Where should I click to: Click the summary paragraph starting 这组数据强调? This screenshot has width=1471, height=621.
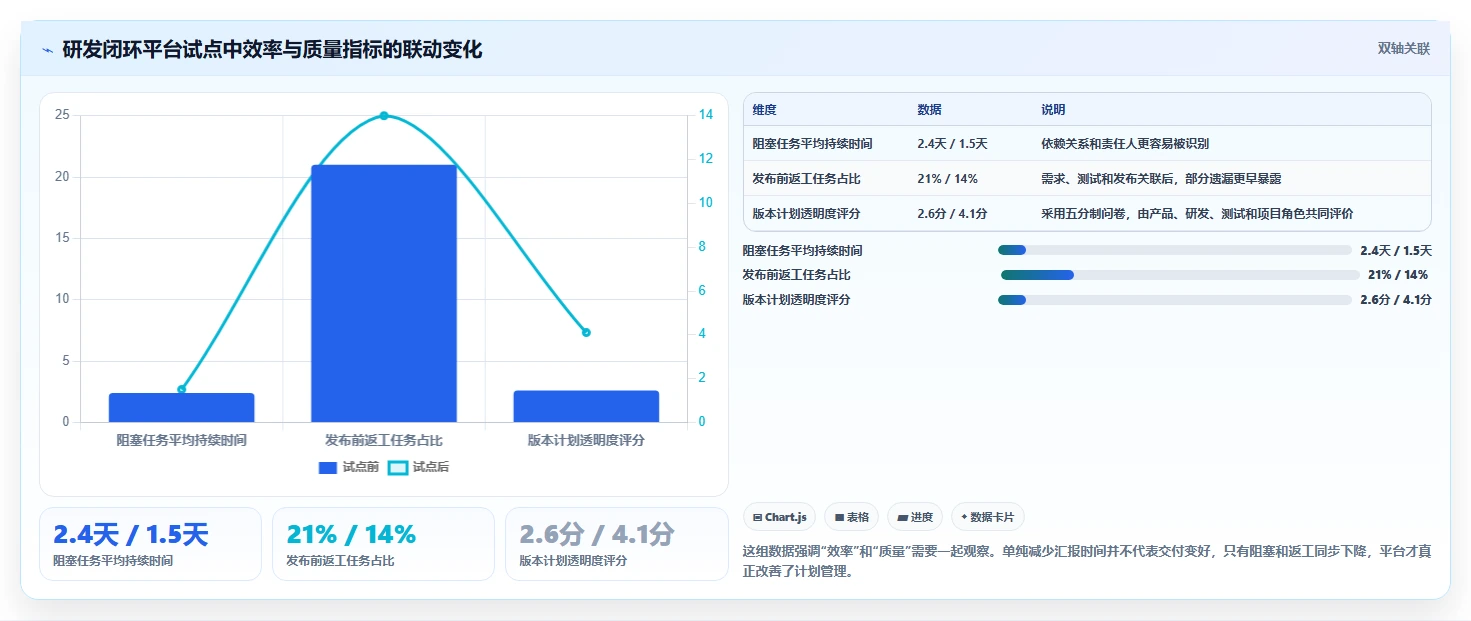(1087, 563)
